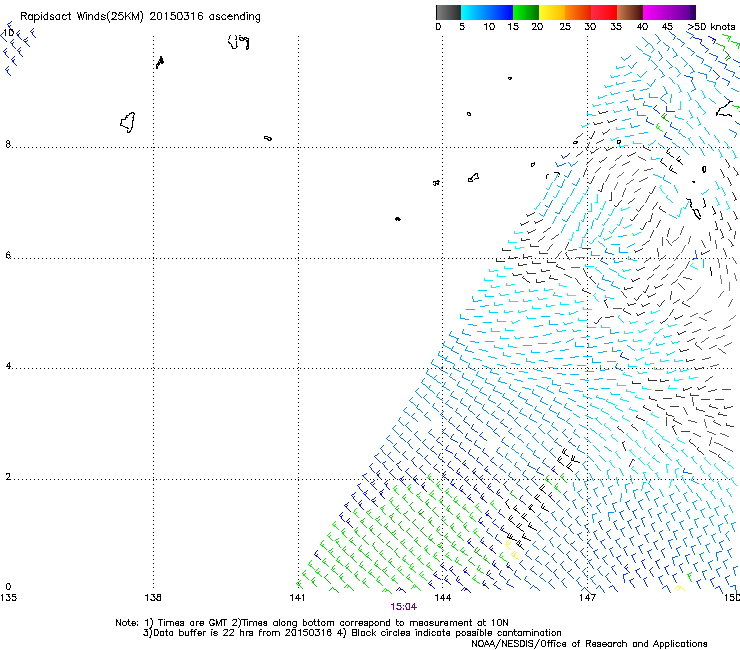Screen dimensions: 740x650
Task: Click the '40' label under the color bar
Action: [642, 27]
